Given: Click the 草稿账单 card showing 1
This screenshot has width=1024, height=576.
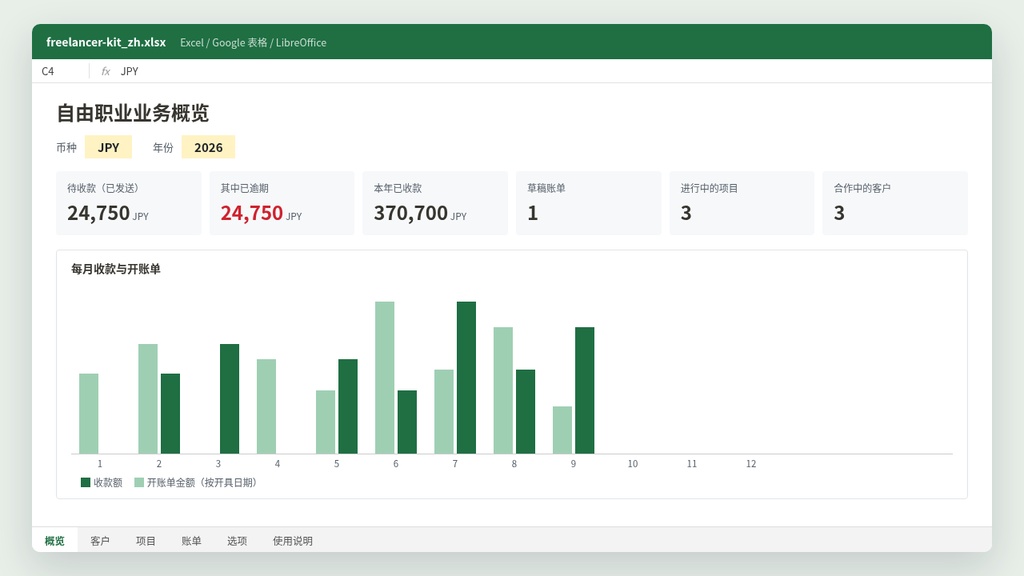Looking at the screenshot, I should tap(588, 203).
